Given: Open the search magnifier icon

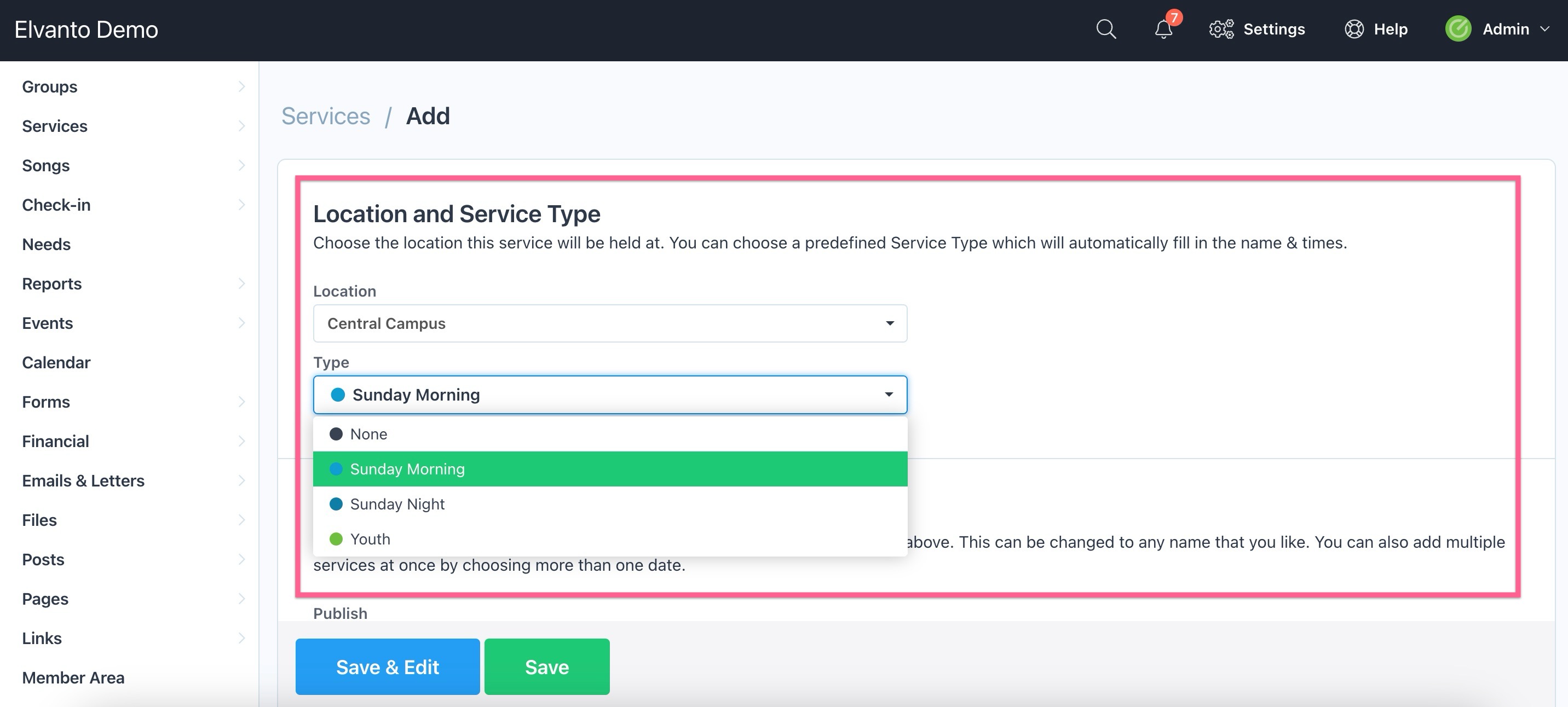Looking at the screenshot, I should pos(1106,29).
